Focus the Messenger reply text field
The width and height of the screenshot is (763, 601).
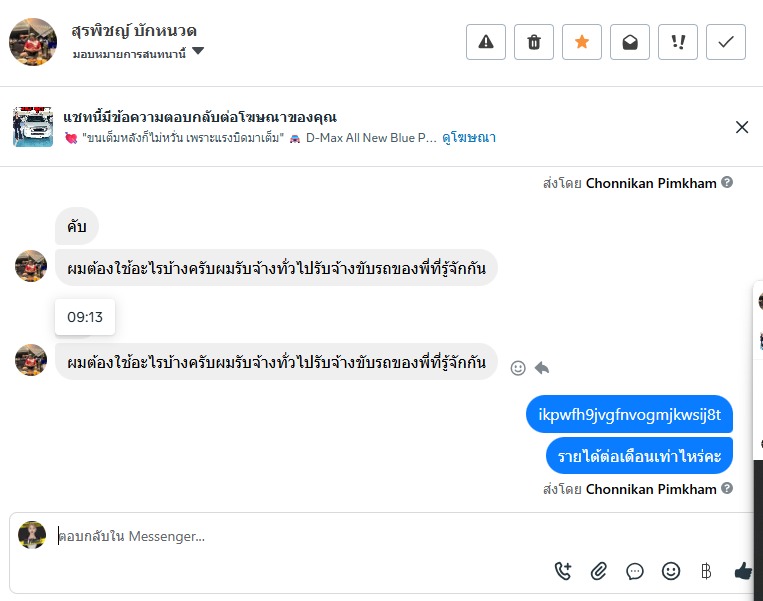[300, 536]
